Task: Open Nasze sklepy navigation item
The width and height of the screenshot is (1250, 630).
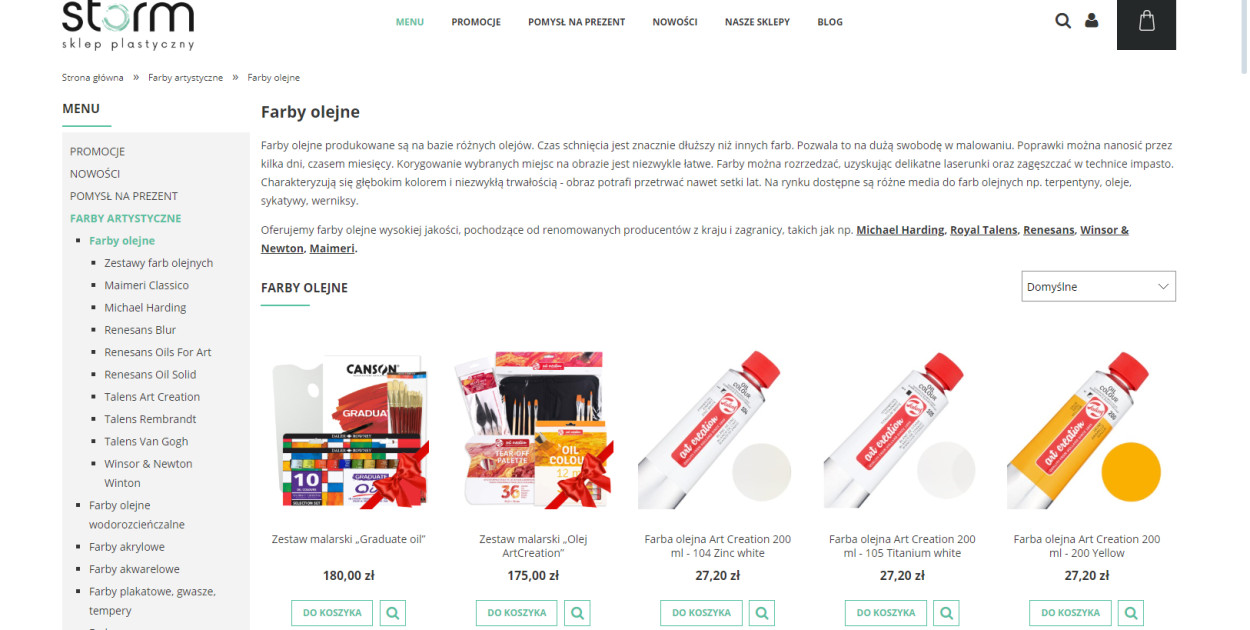Action: click(757, 22)
